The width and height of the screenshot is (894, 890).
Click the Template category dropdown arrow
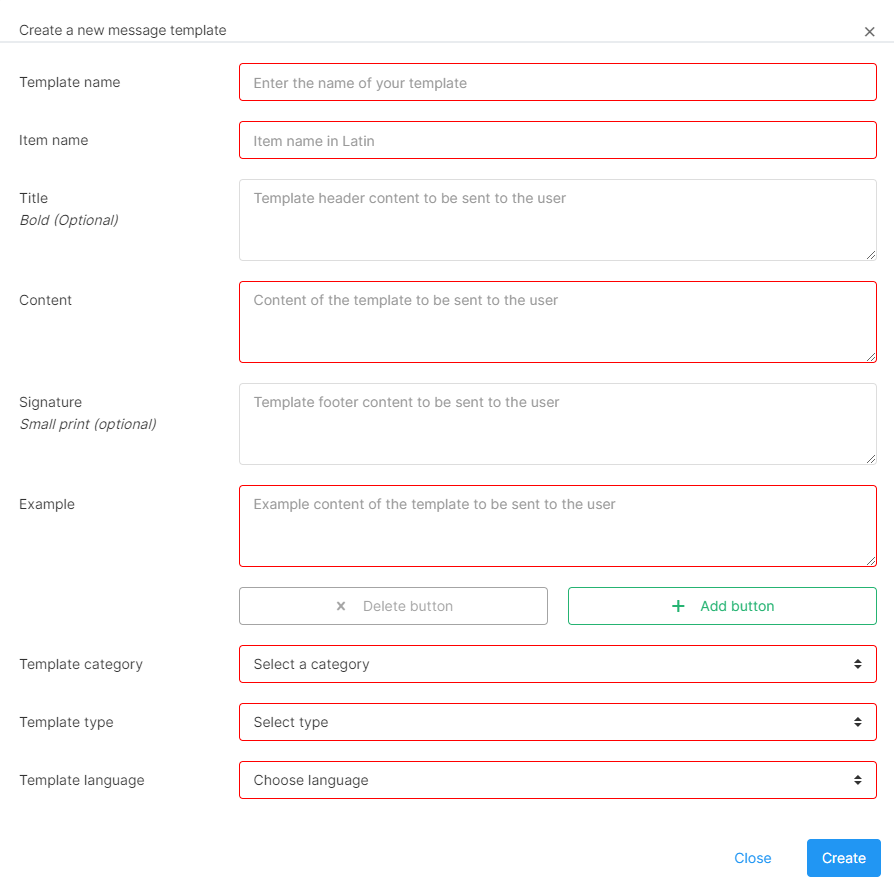[x=858, y=664]
